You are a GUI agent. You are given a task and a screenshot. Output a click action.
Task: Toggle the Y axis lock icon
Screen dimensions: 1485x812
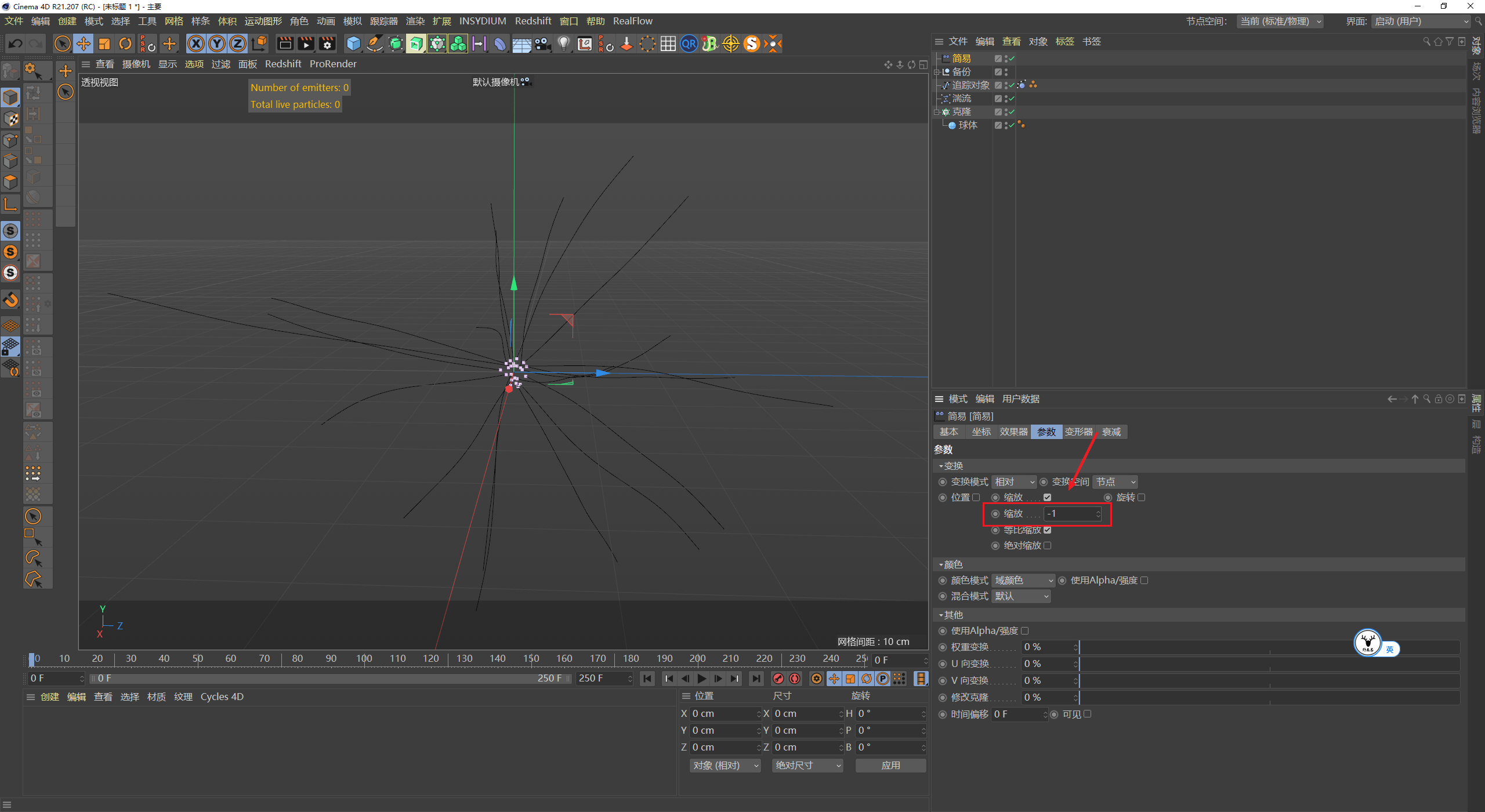pyautogui.click(x=216, y=43)
